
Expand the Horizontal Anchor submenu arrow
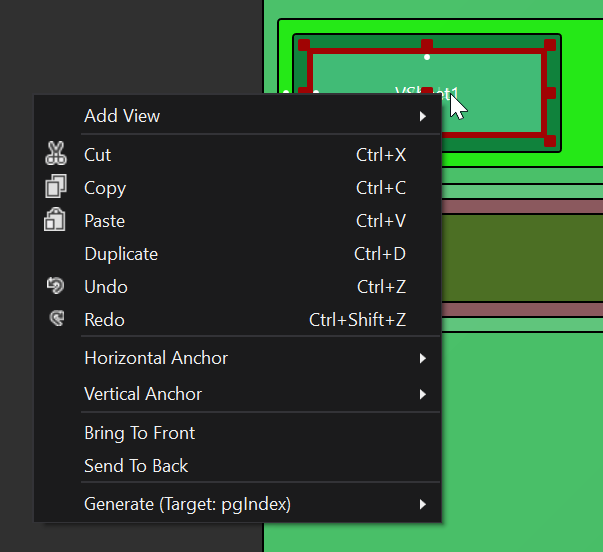423,358
